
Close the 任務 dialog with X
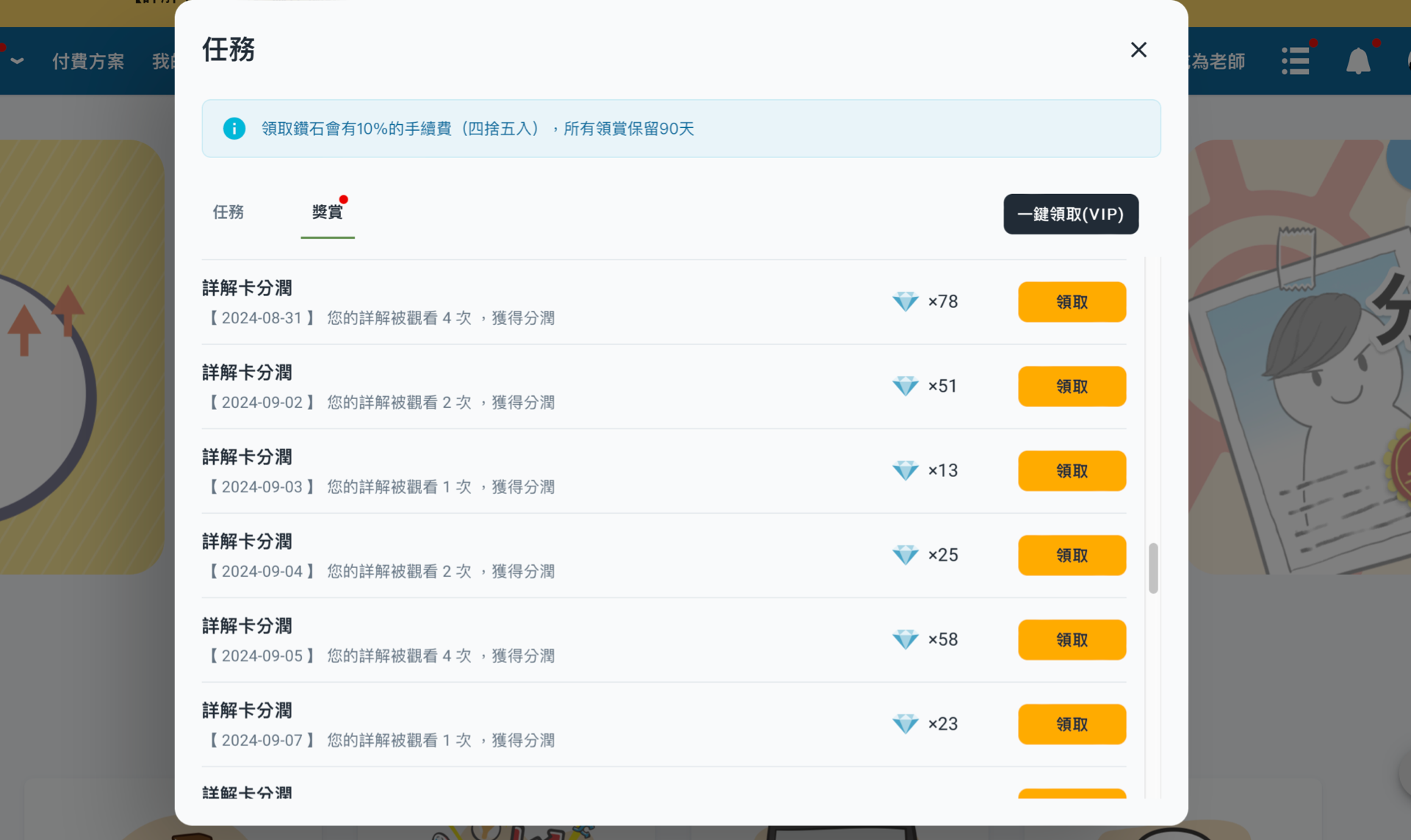tap(1138, 49)
